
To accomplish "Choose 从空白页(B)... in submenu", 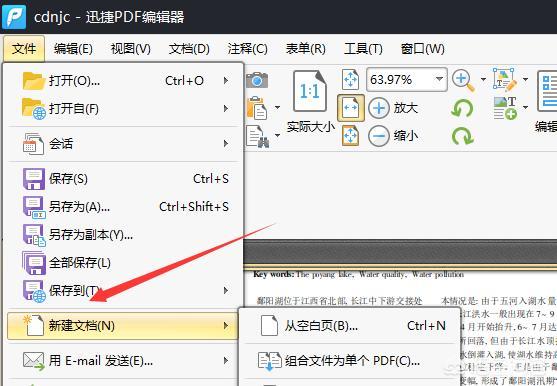I will [x=350, y=326].
